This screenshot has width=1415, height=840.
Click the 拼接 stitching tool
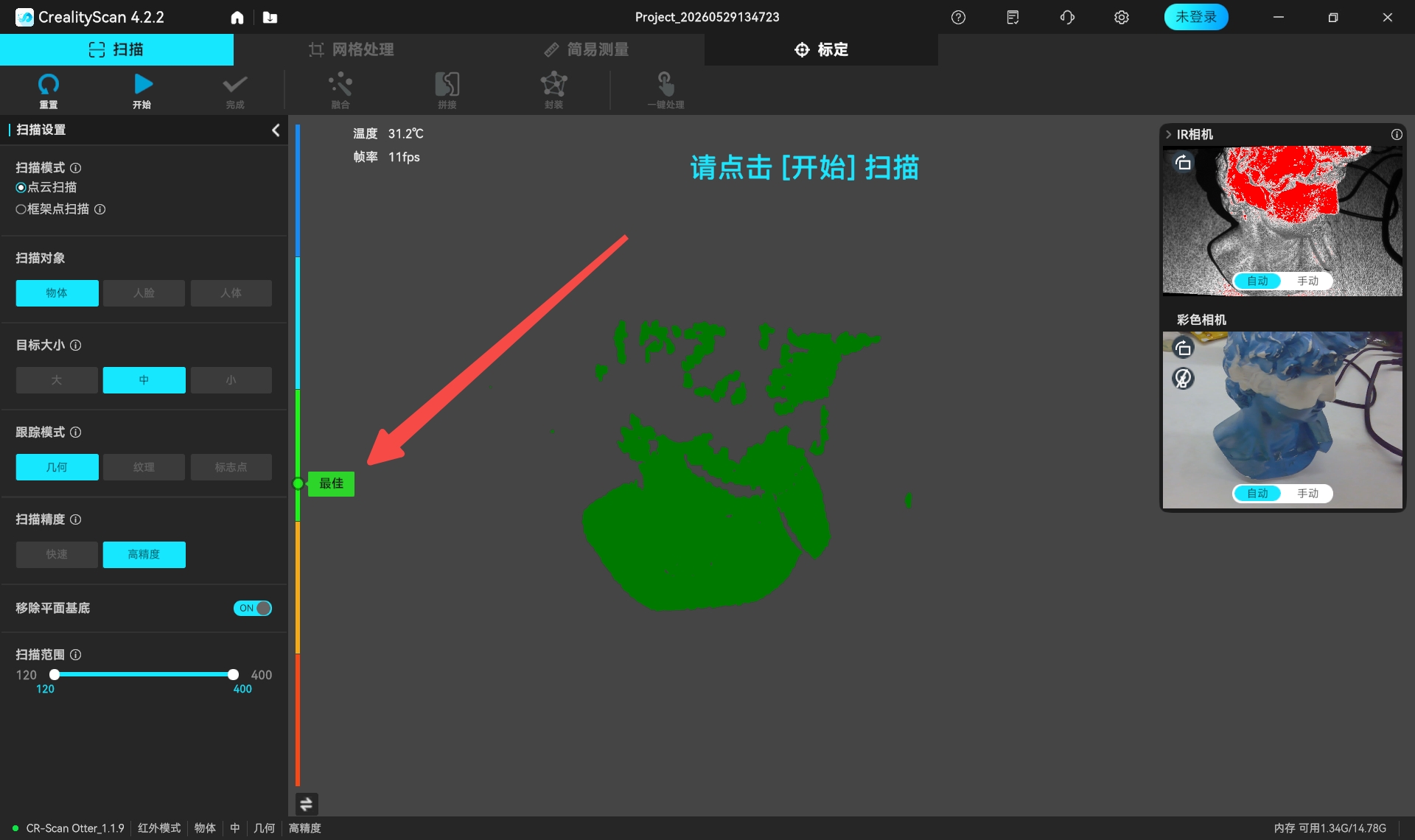(447, 91)
